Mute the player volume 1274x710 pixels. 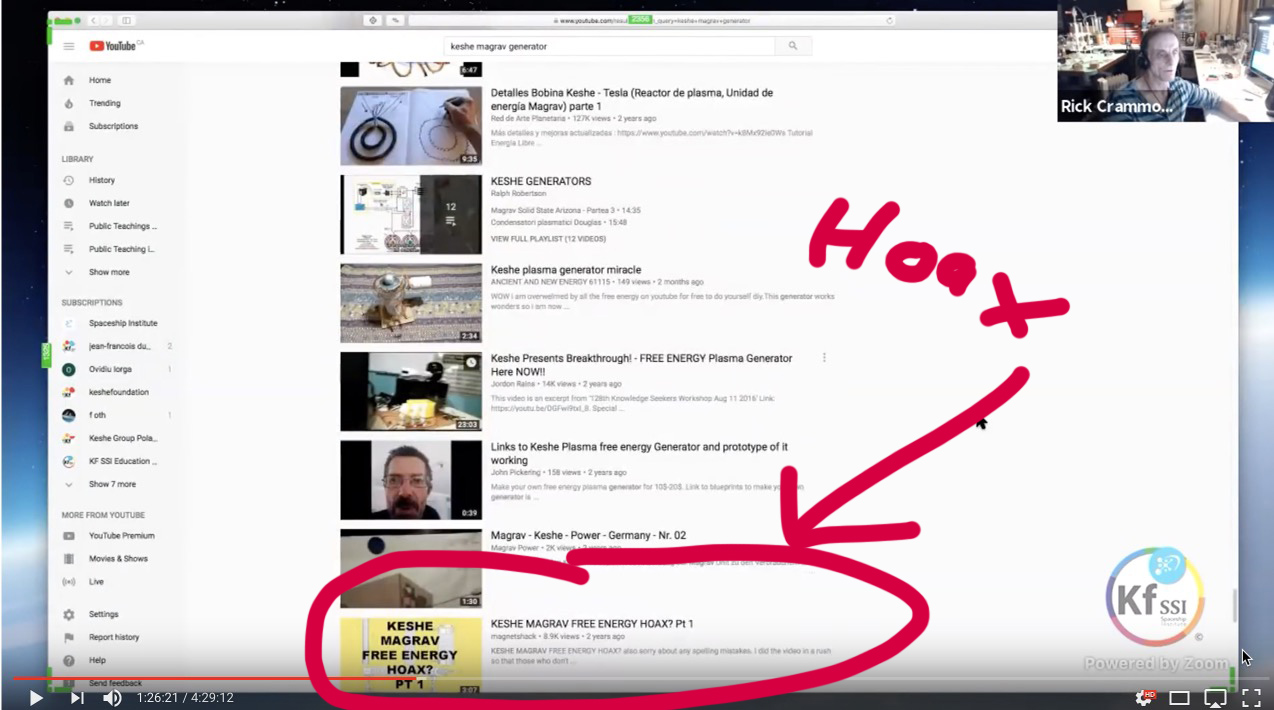pos(112,698)
